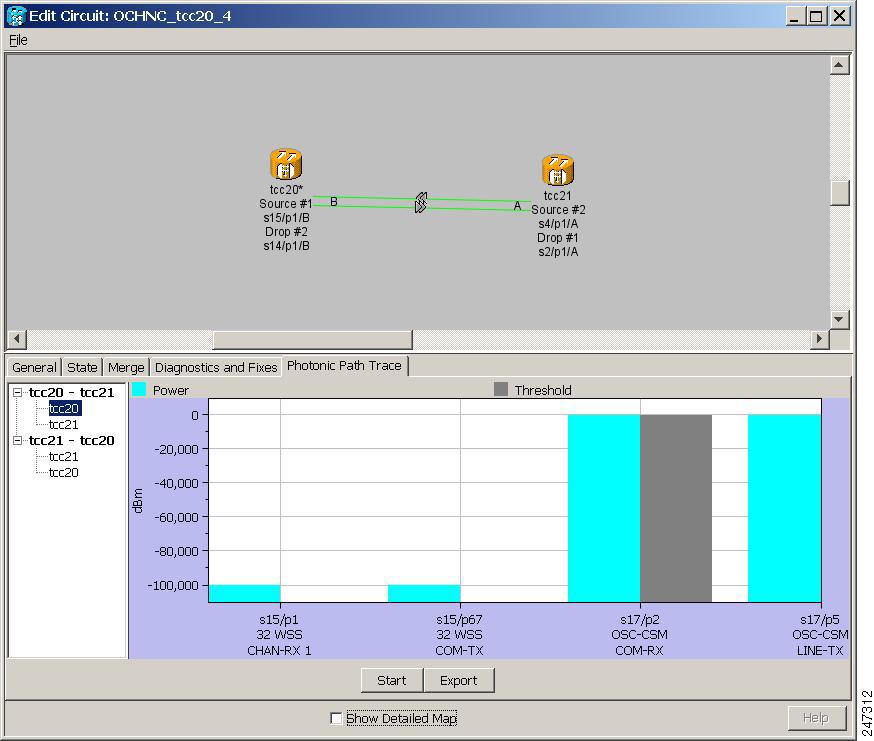Image resolution: width=874 pixels, height=741 pixels.
Task: Click the tcc20* Source #1 node label
Action: 285,197
